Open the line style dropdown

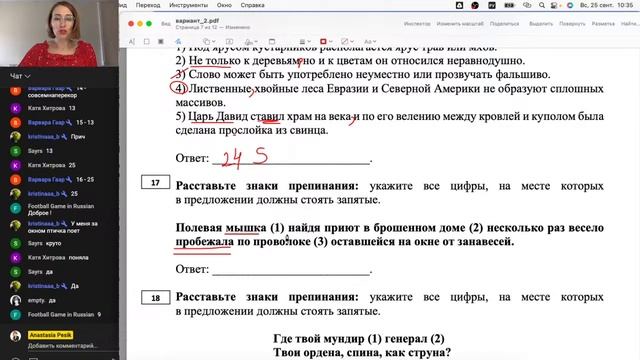click(x=305, y=42)
